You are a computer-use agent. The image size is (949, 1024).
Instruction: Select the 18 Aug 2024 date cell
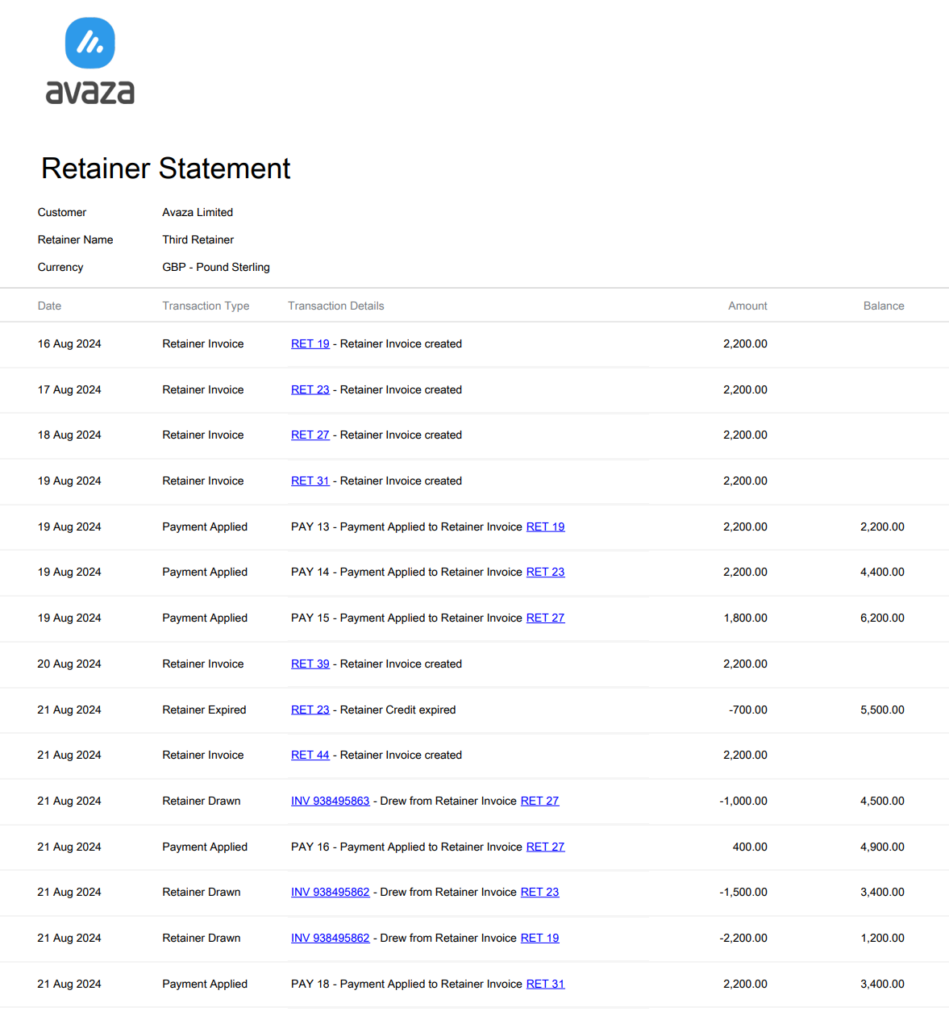69,435
